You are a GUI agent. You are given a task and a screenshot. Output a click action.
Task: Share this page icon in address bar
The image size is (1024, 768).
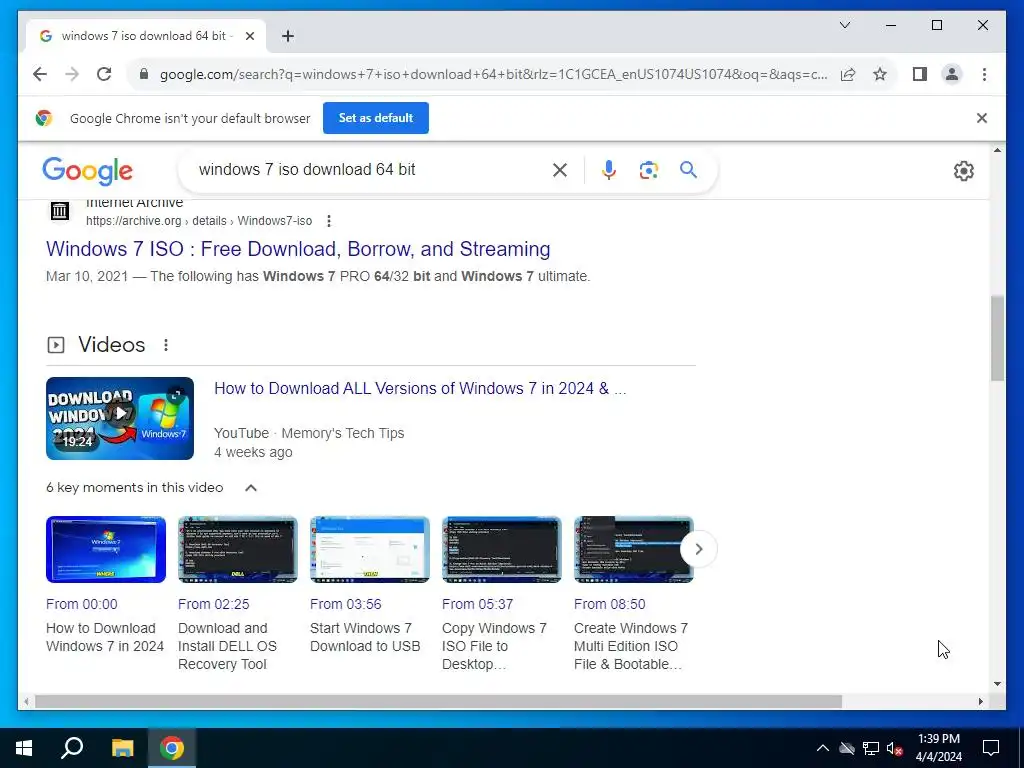[848, 74]
